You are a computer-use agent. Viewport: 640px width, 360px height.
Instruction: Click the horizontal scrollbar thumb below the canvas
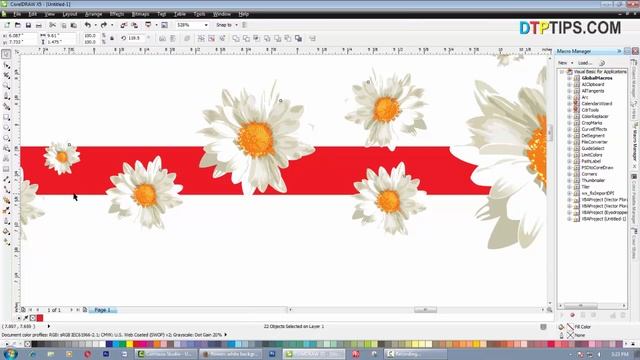pos(425,310)
